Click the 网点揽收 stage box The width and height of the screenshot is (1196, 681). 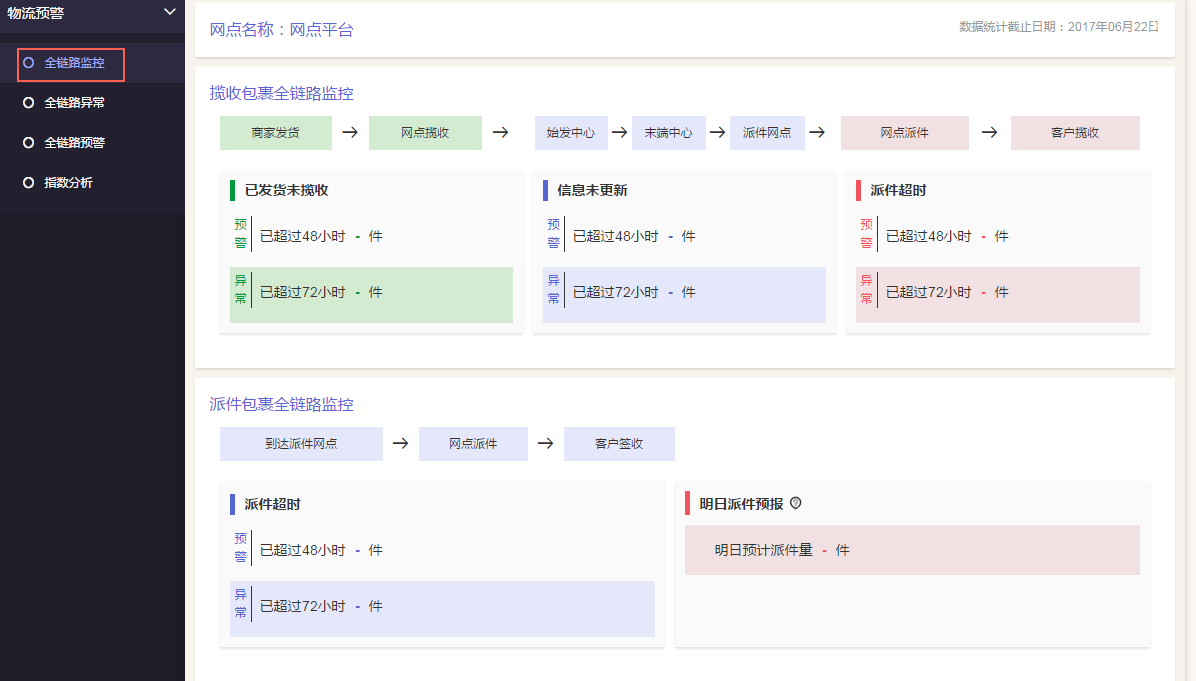425,133
